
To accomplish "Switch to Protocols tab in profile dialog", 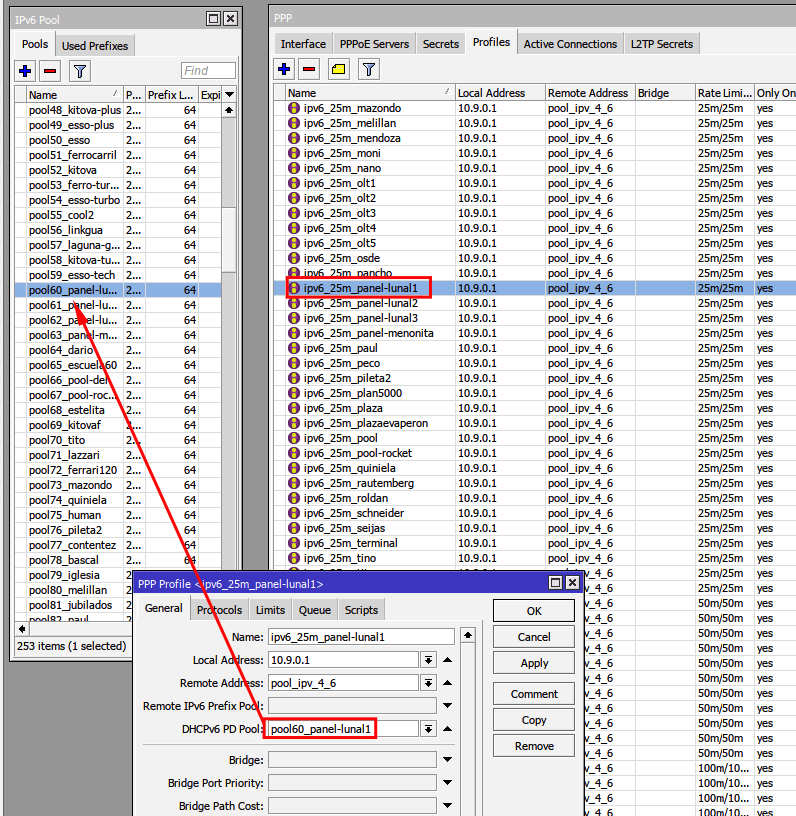I will (219, 610).
